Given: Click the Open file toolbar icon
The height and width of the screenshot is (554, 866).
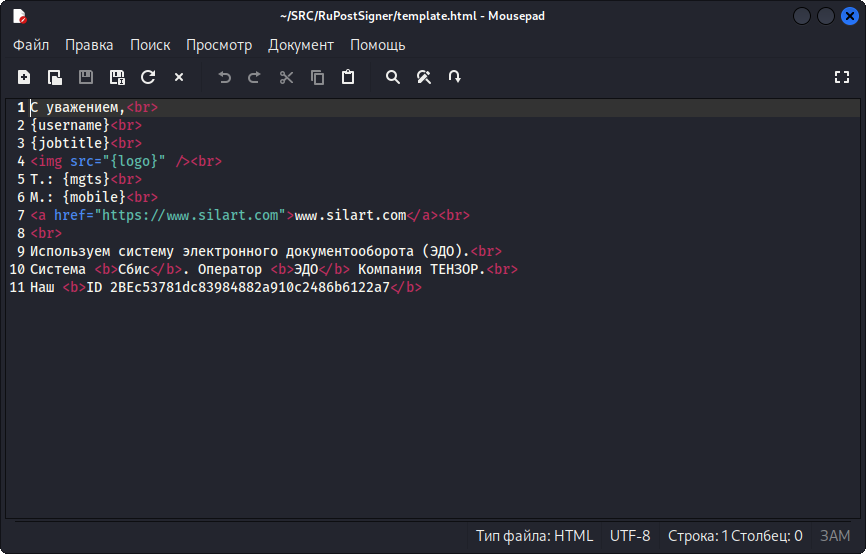Looking at the screenshot, I should [x=55, y=77].
